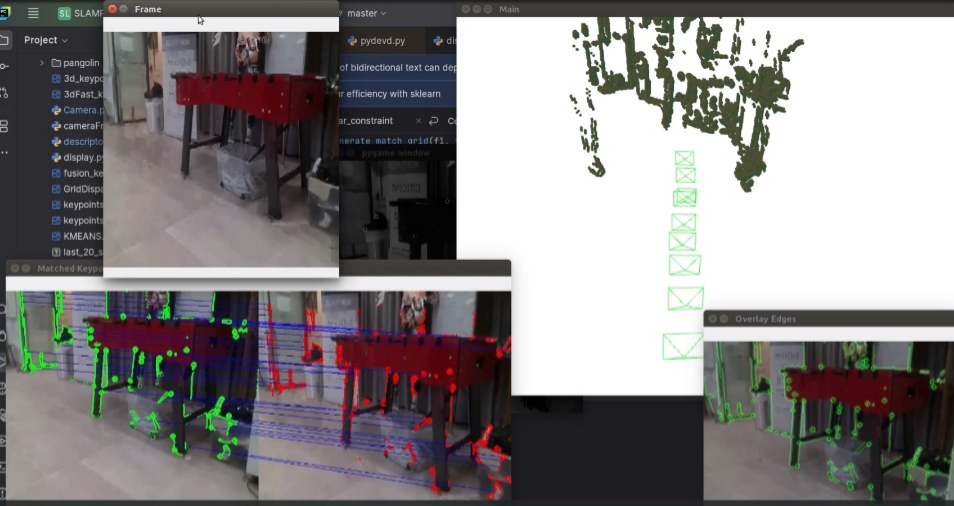Click Python icon beside display.py
The height and width of the screenshot is (506, 954).
click(56, 158)
